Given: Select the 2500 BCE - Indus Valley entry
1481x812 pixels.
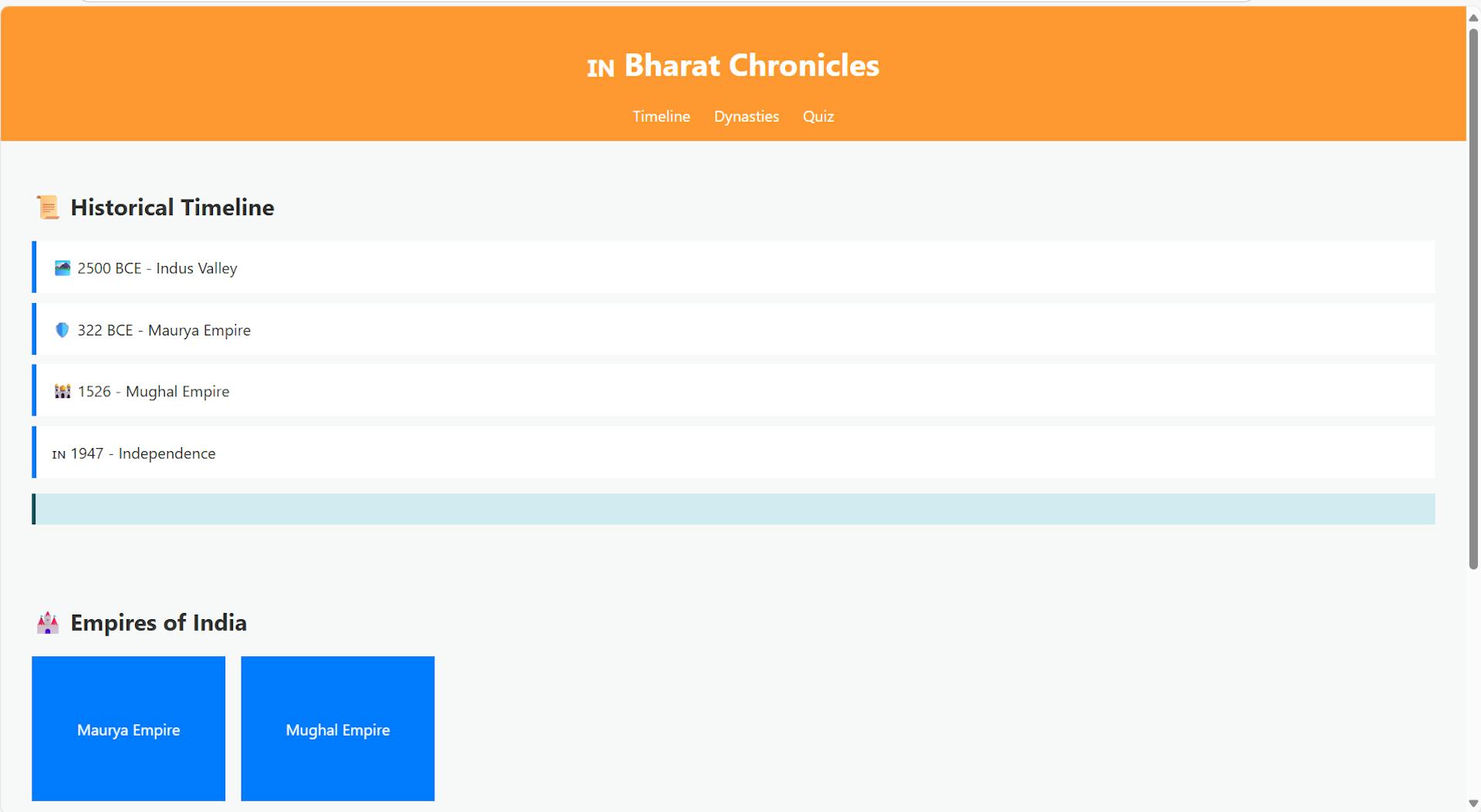Looking at the screenshot, I should (x=734, y=267).
